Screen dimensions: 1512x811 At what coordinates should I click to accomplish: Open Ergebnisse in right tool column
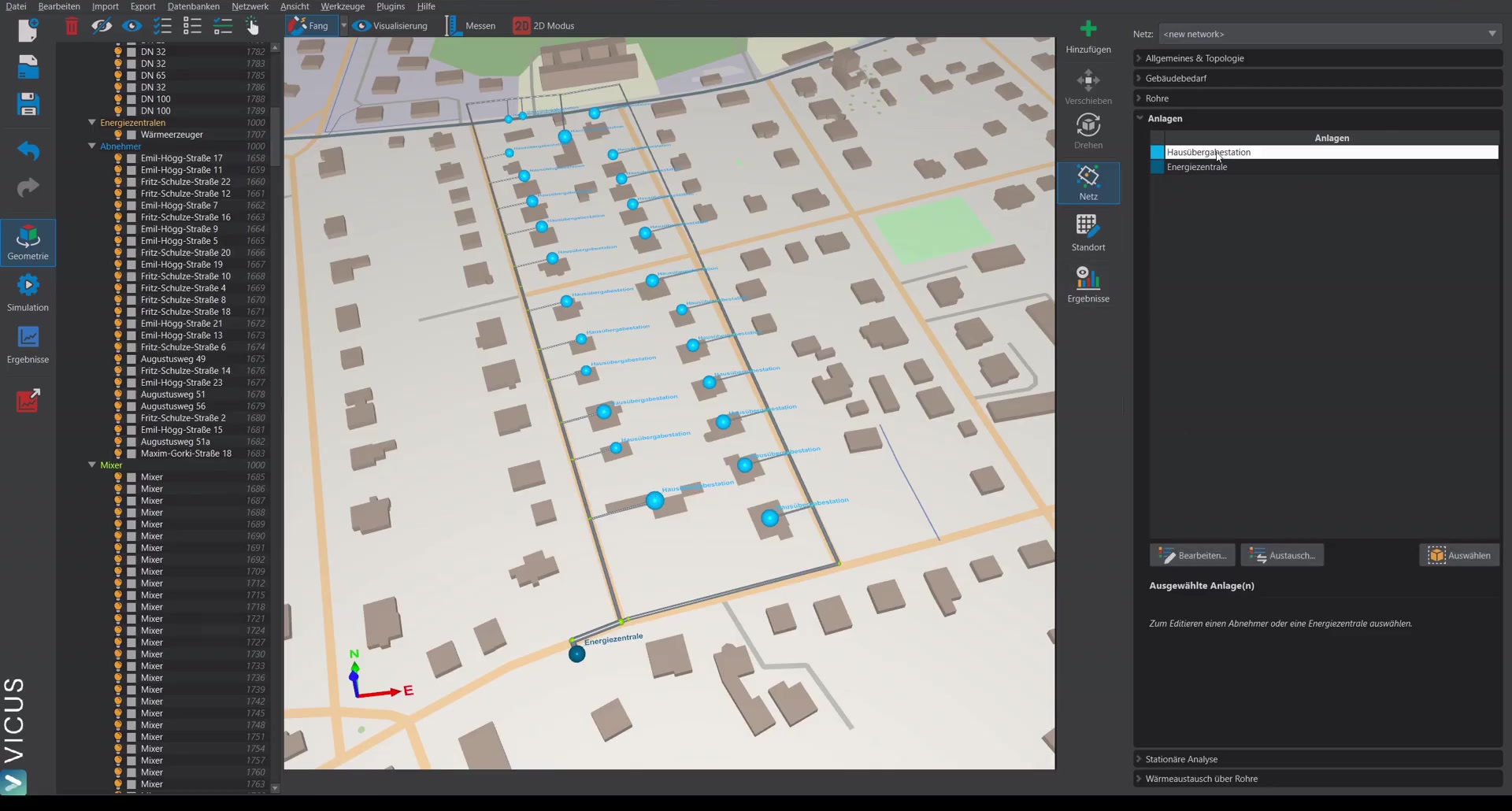coord(1088,285)
